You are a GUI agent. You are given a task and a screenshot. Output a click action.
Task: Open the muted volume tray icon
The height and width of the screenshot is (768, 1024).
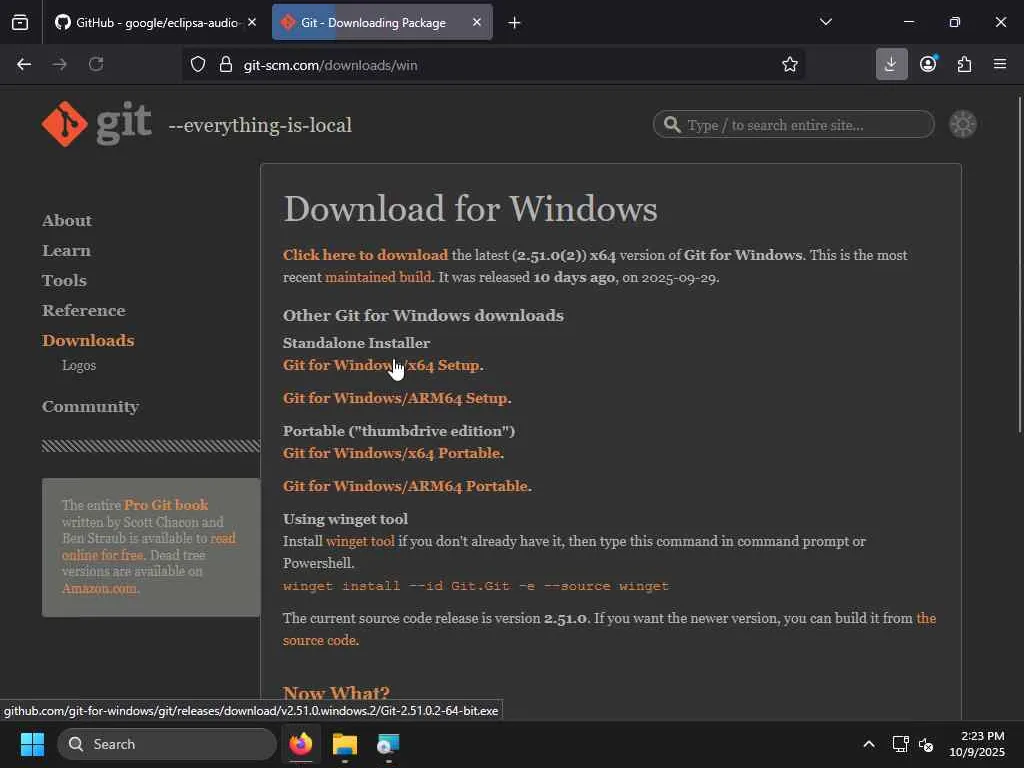pos(926,744)
